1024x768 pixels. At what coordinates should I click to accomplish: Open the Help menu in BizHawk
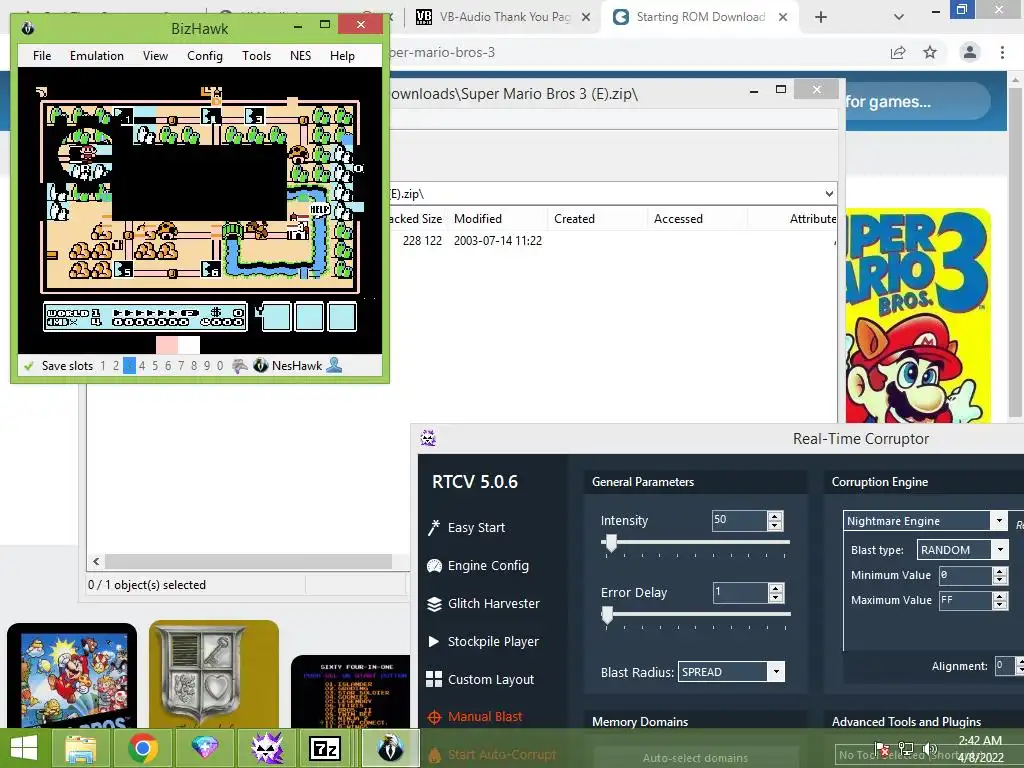tap(342, 56)
